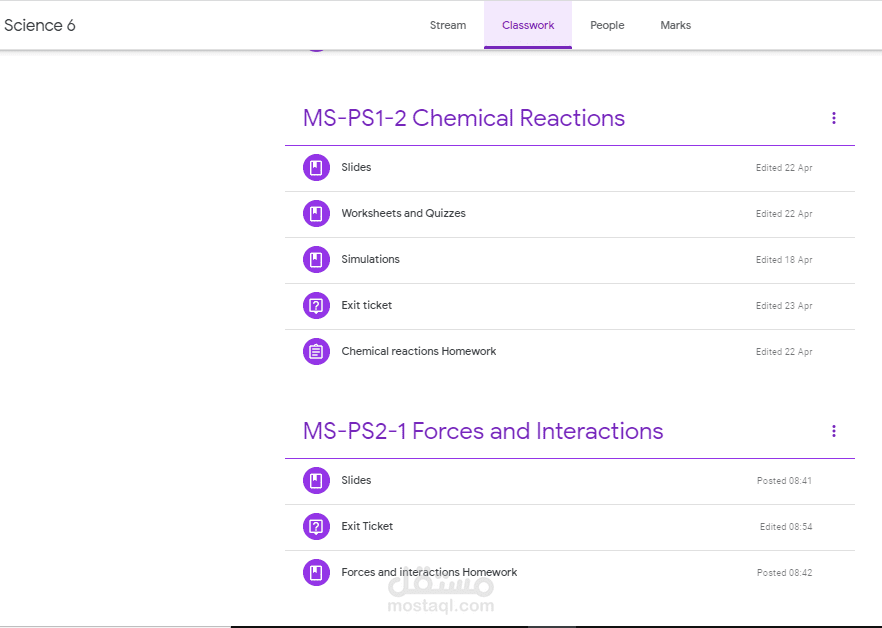The height and width of the screenshot is (628, 882).
Task: Click the Slides icon under Forces and Interactions
Action: coord(316,480)
